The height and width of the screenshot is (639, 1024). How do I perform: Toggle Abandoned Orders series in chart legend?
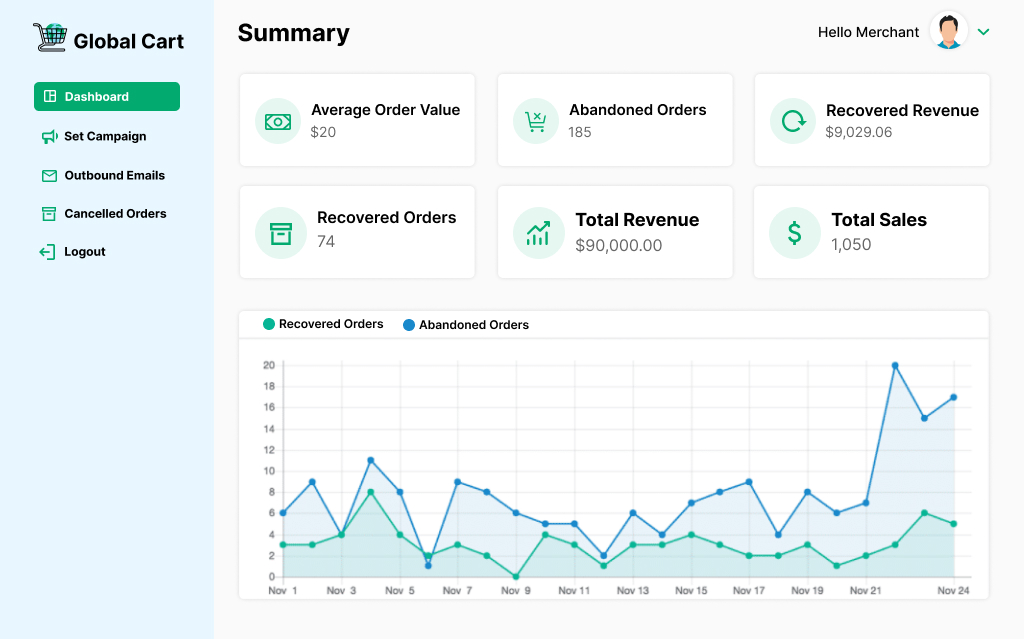point(473,325)
